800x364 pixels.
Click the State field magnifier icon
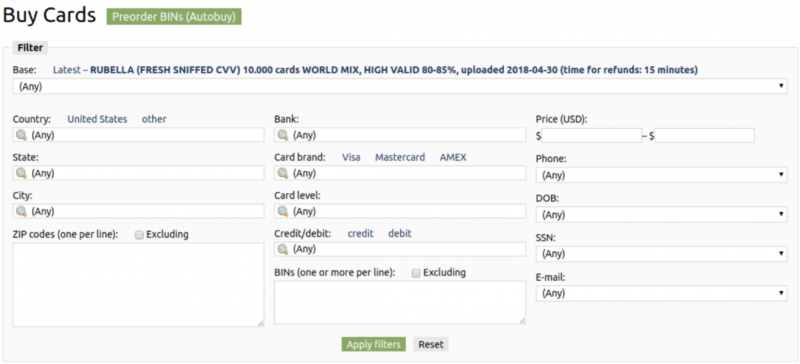(x=21, y=173)
